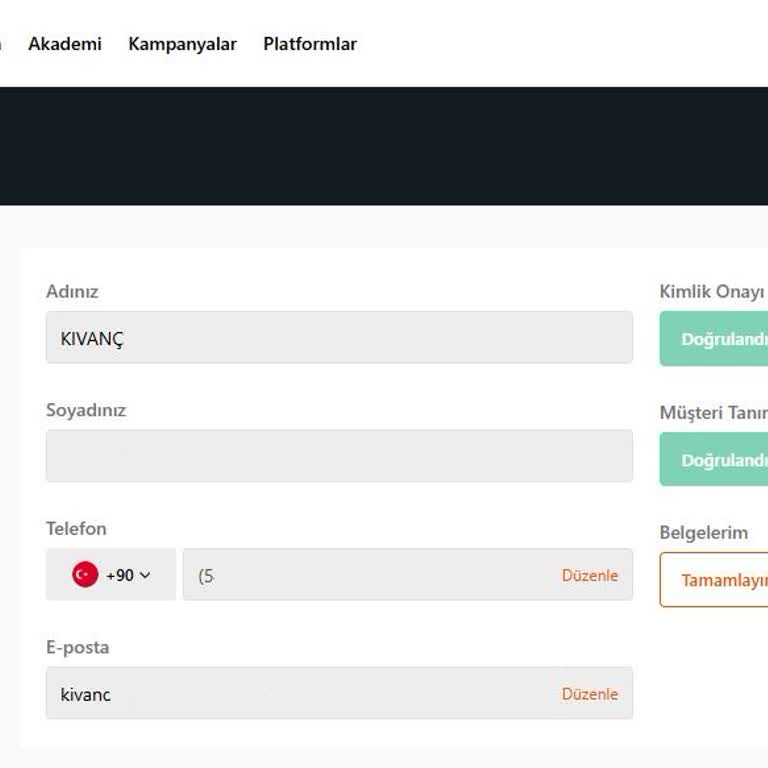Click the Belgelerim heading

(x=704, y=532)
